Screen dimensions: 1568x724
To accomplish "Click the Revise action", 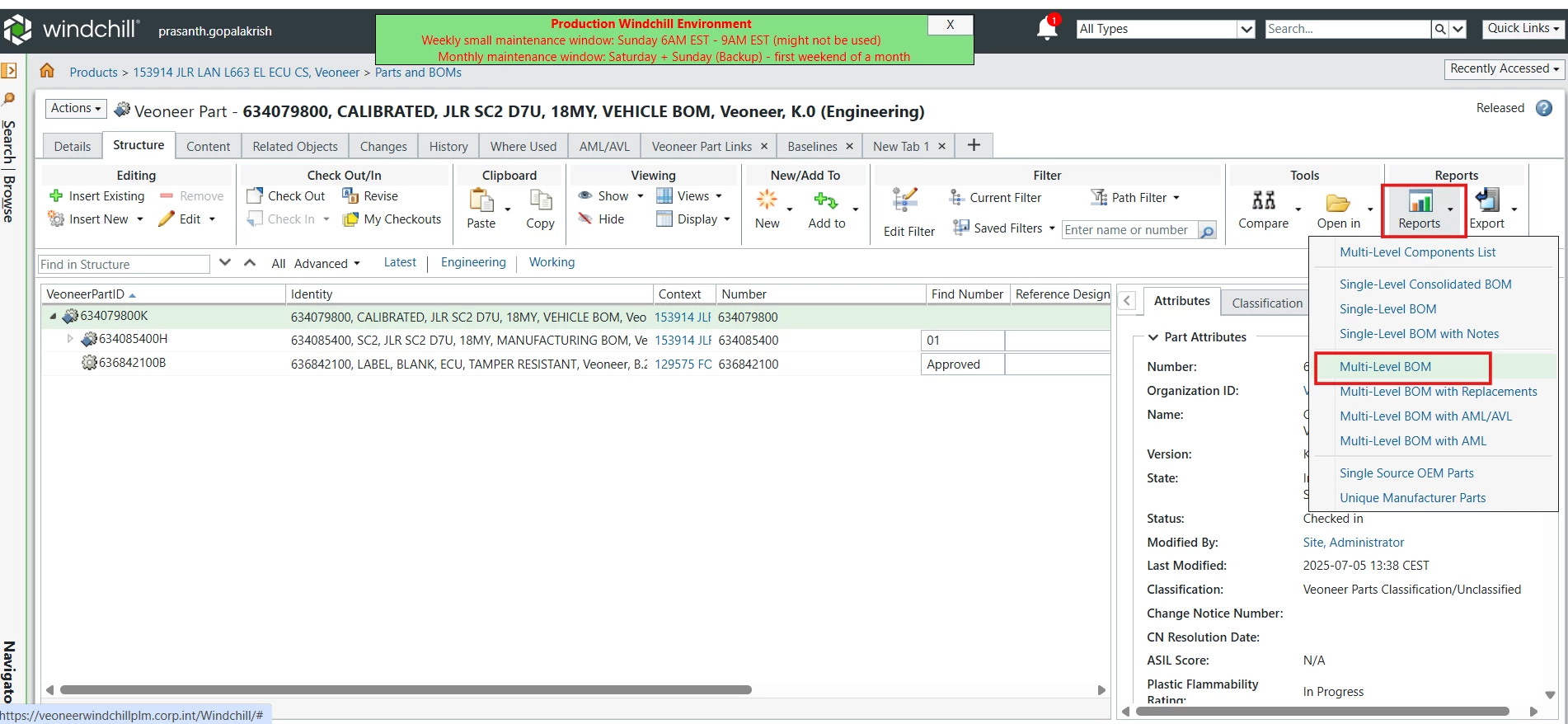I will [x=370, y=196].
